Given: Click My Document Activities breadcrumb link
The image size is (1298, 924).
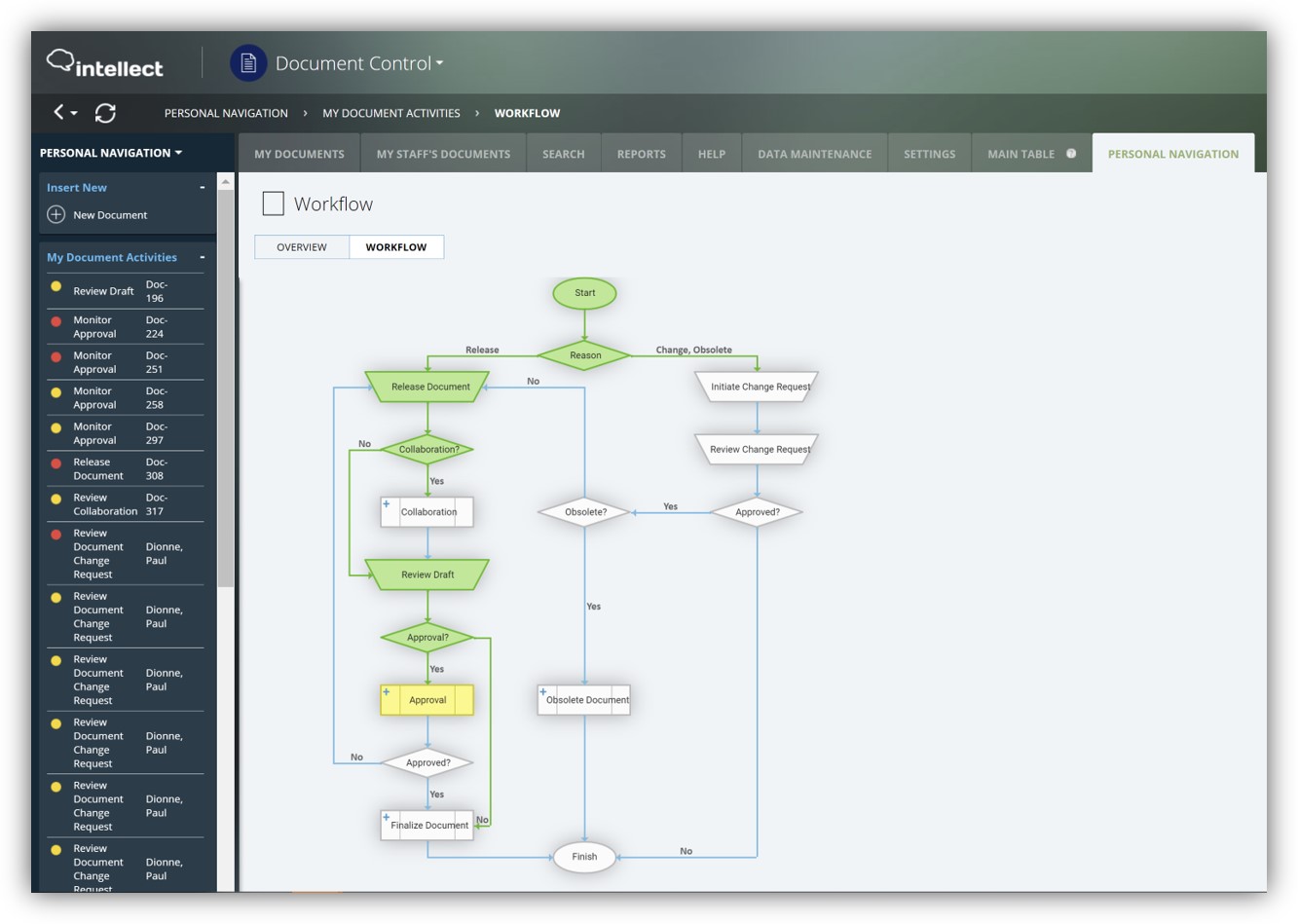Looking at the screenshot, I should click(391, 113).
